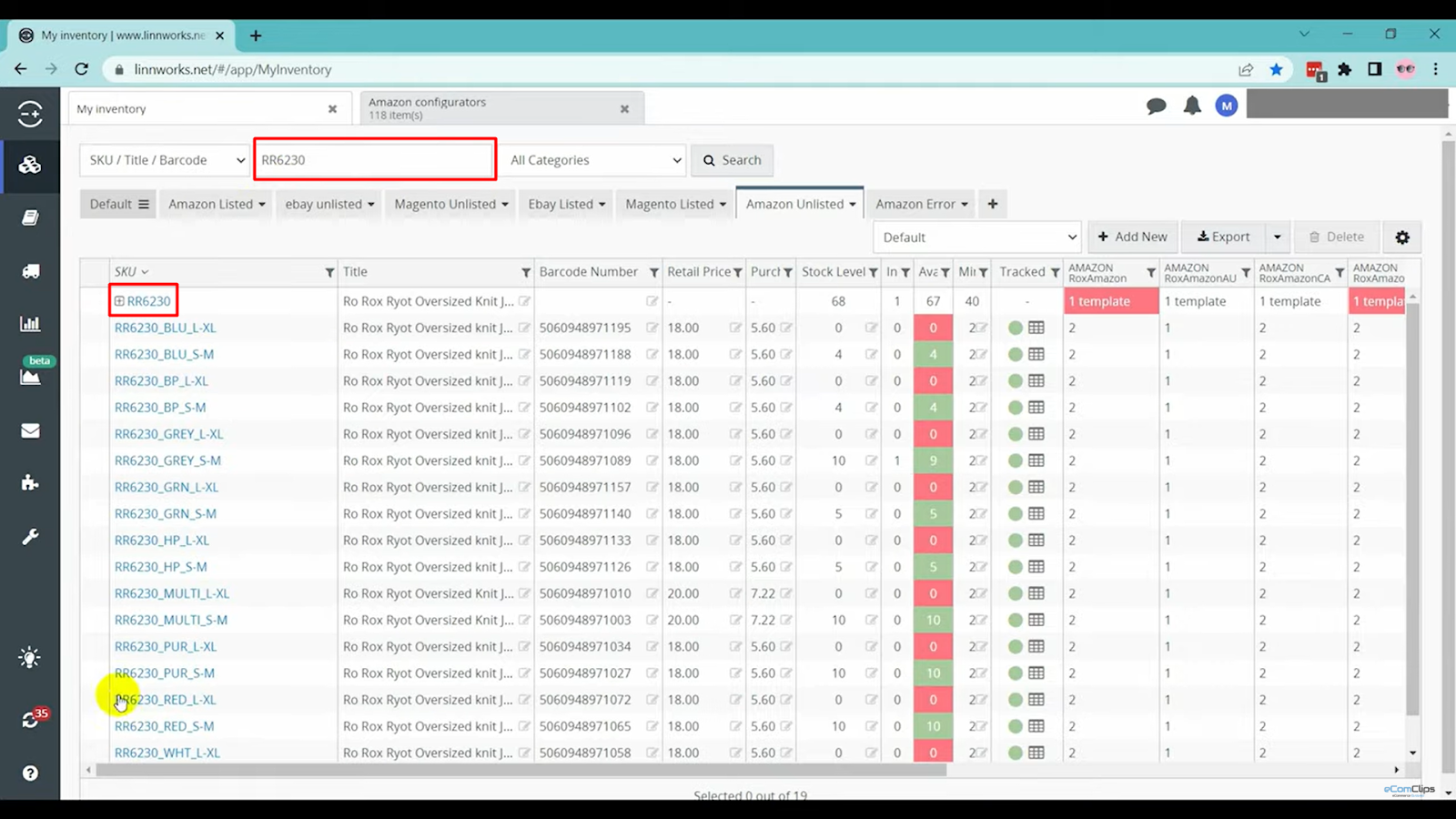Open the chat messages icon

1156,106
